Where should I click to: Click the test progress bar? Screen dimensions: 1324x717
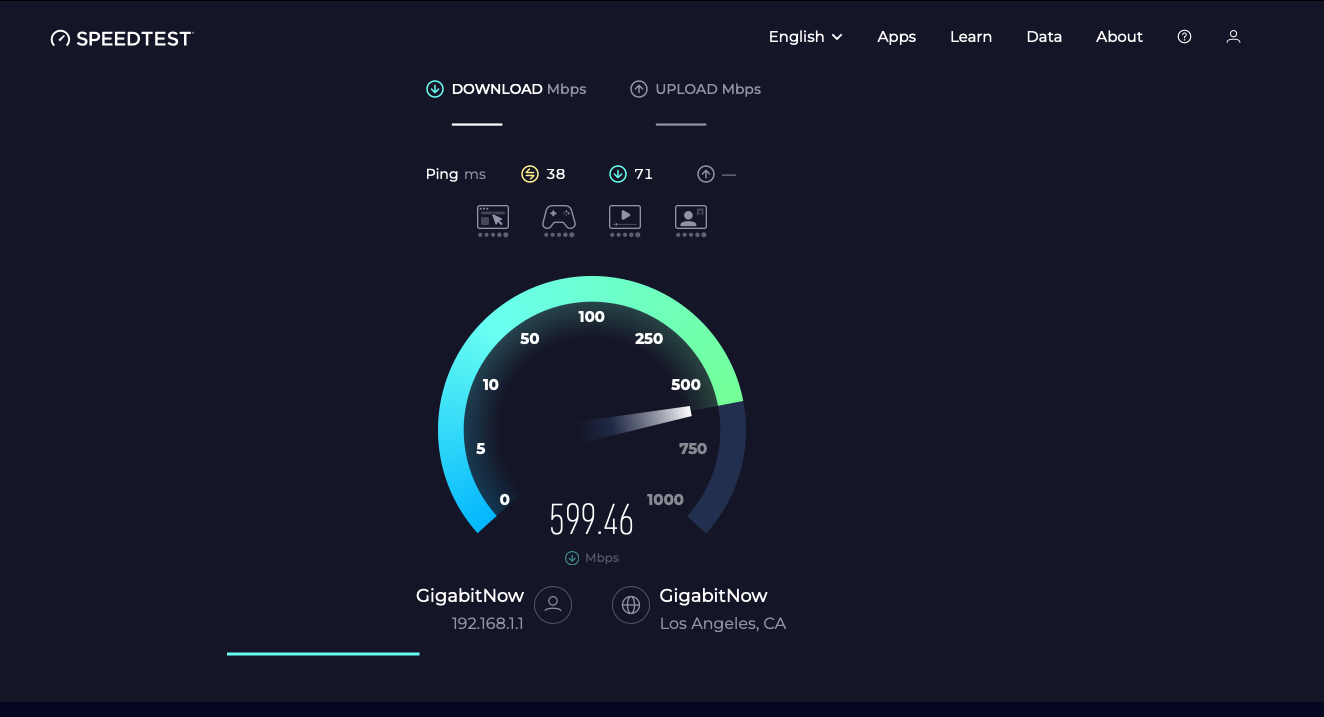(323, 654)
